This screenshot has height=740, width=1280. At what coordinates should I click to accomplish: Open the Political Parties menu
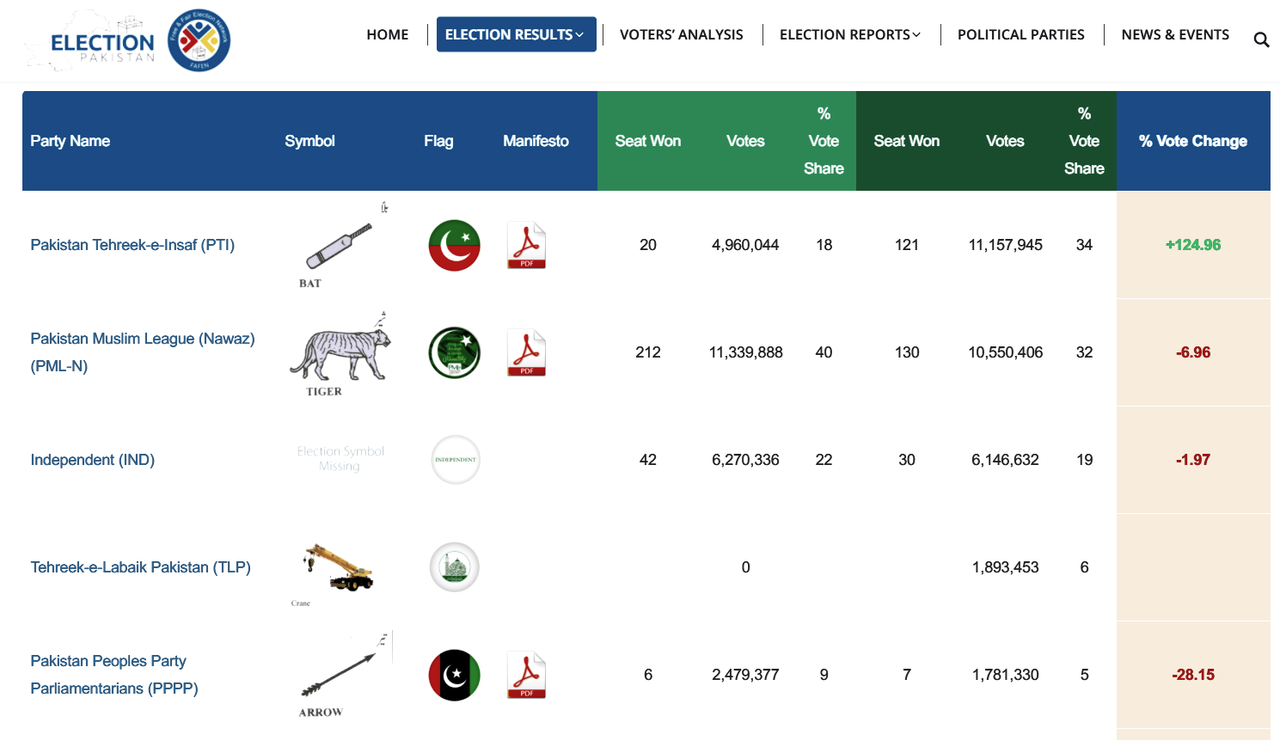coord(1021,34)
